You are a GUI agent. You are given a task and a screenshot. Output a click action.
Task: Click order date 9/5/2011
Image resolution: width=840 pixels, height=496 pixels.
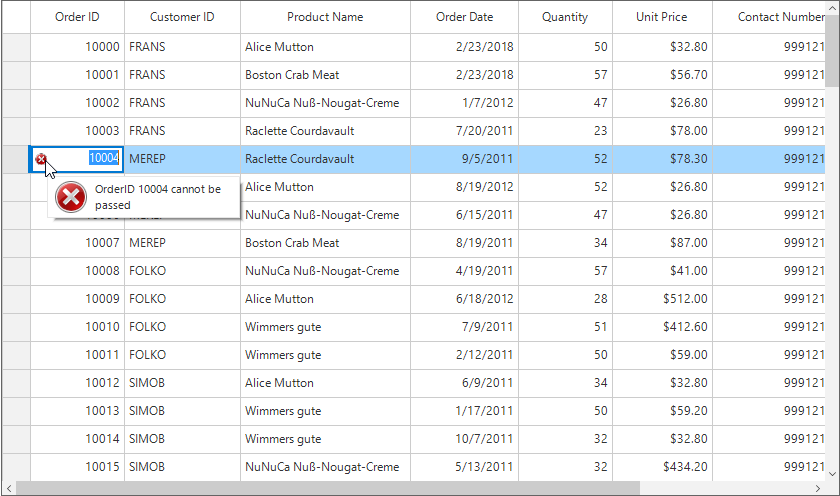(464, 159)
